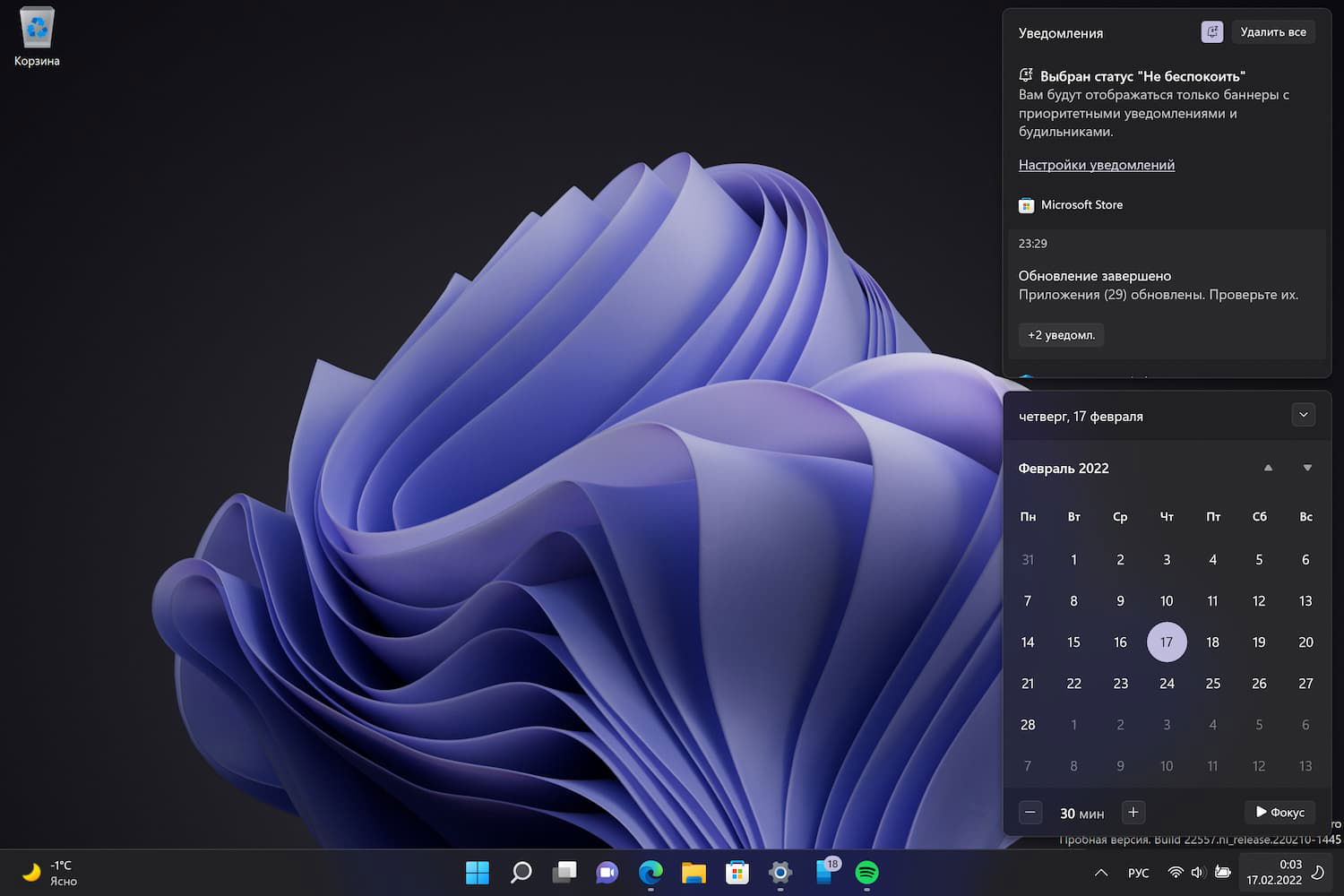Start focus session with Фокус button
Screen dimensions: 1344x896
1279,812
